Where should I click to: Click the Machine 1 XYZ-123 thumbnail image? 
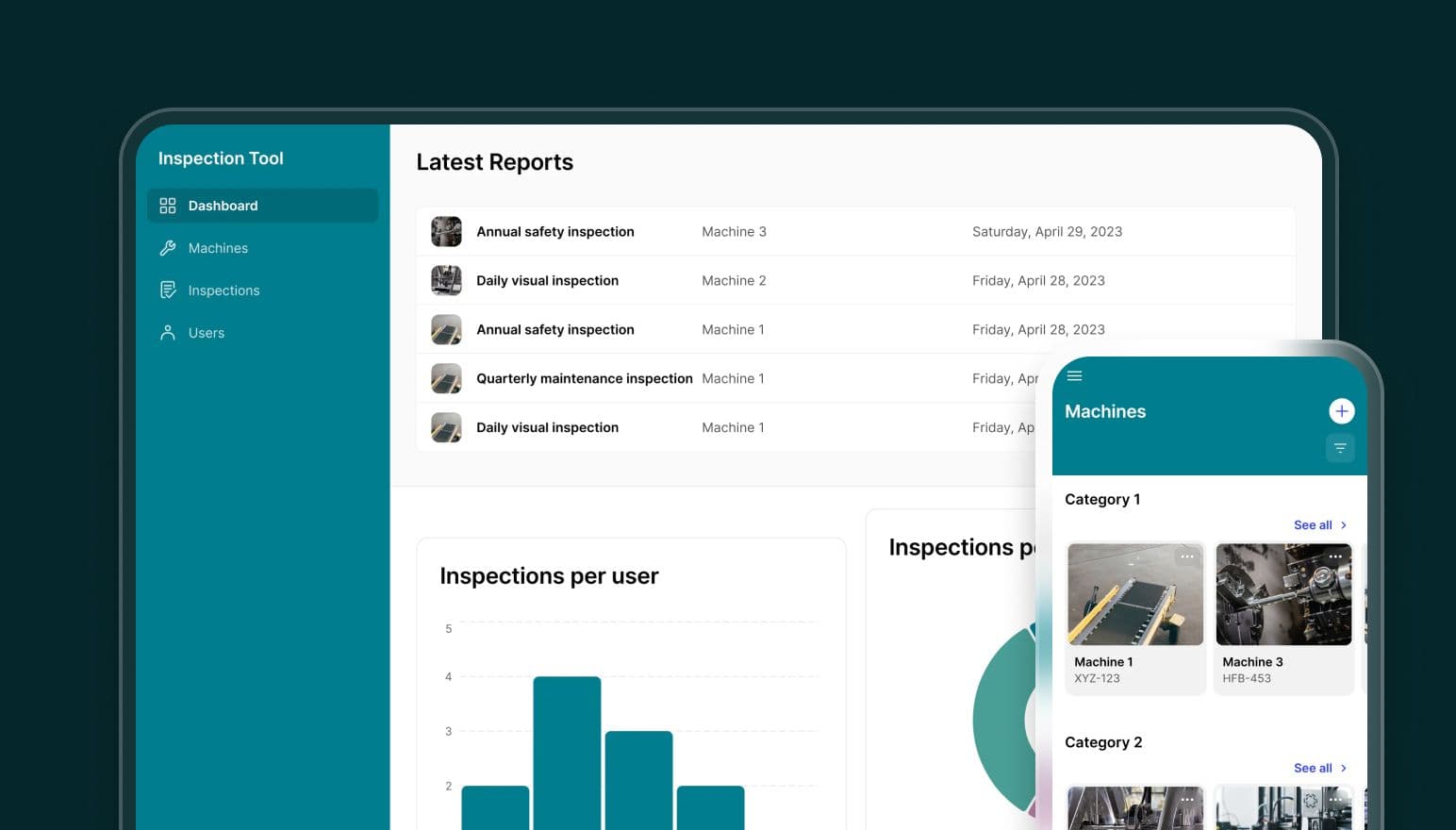(1134, 595)
